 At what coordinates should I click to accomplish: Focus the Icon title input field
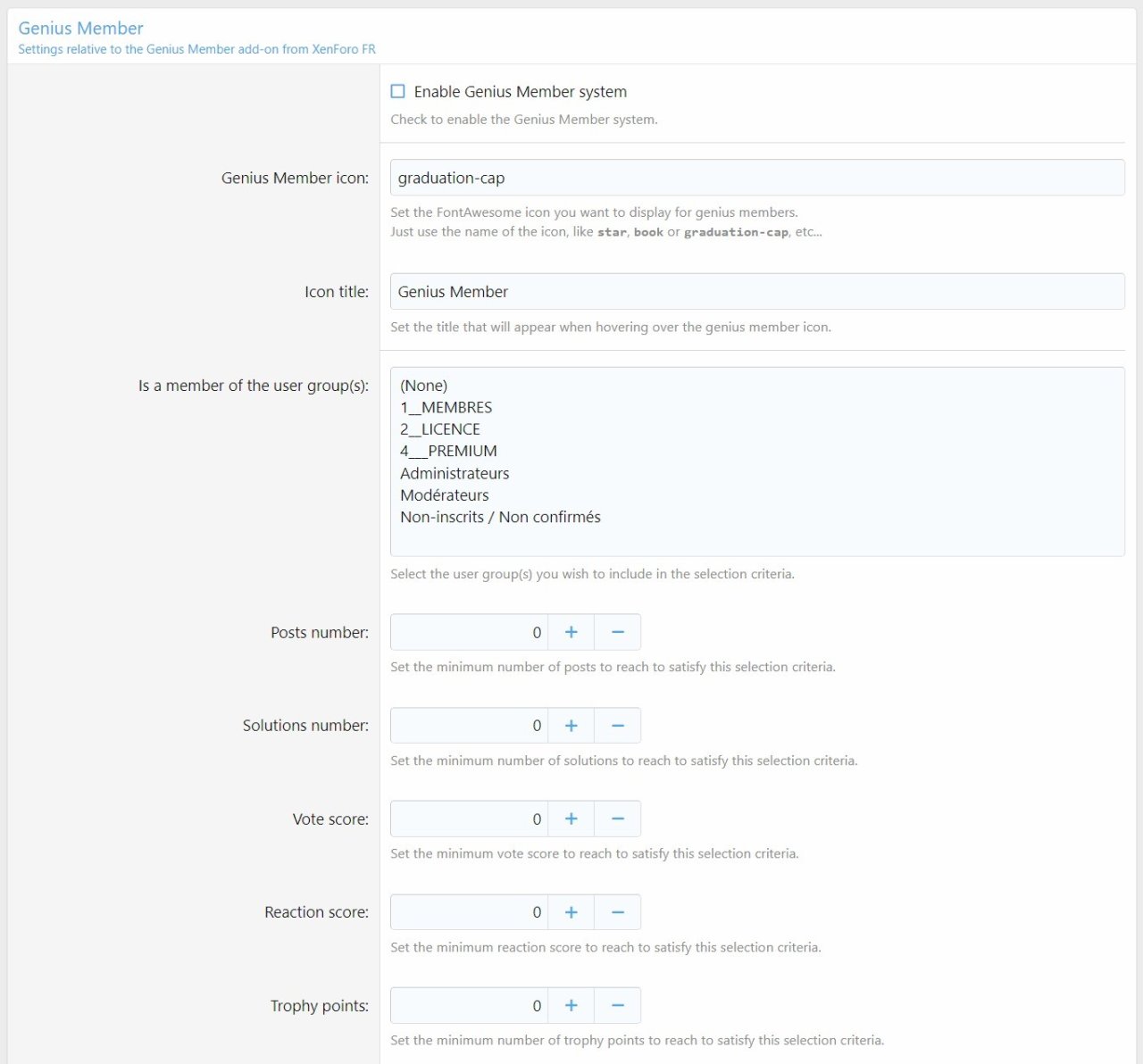756,292
